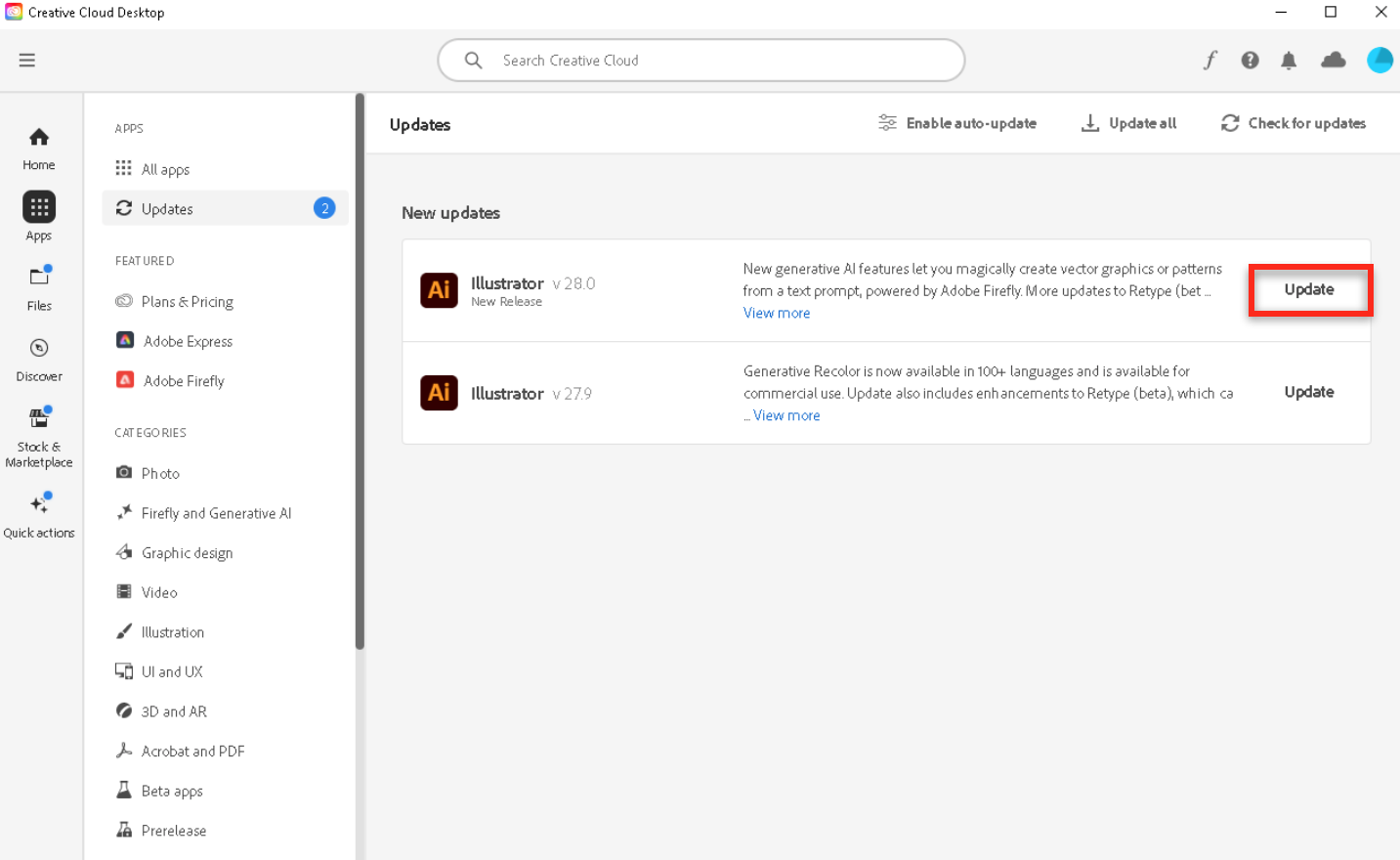Open the hamburger menu

pyautogui.click(x=26, y=60)
